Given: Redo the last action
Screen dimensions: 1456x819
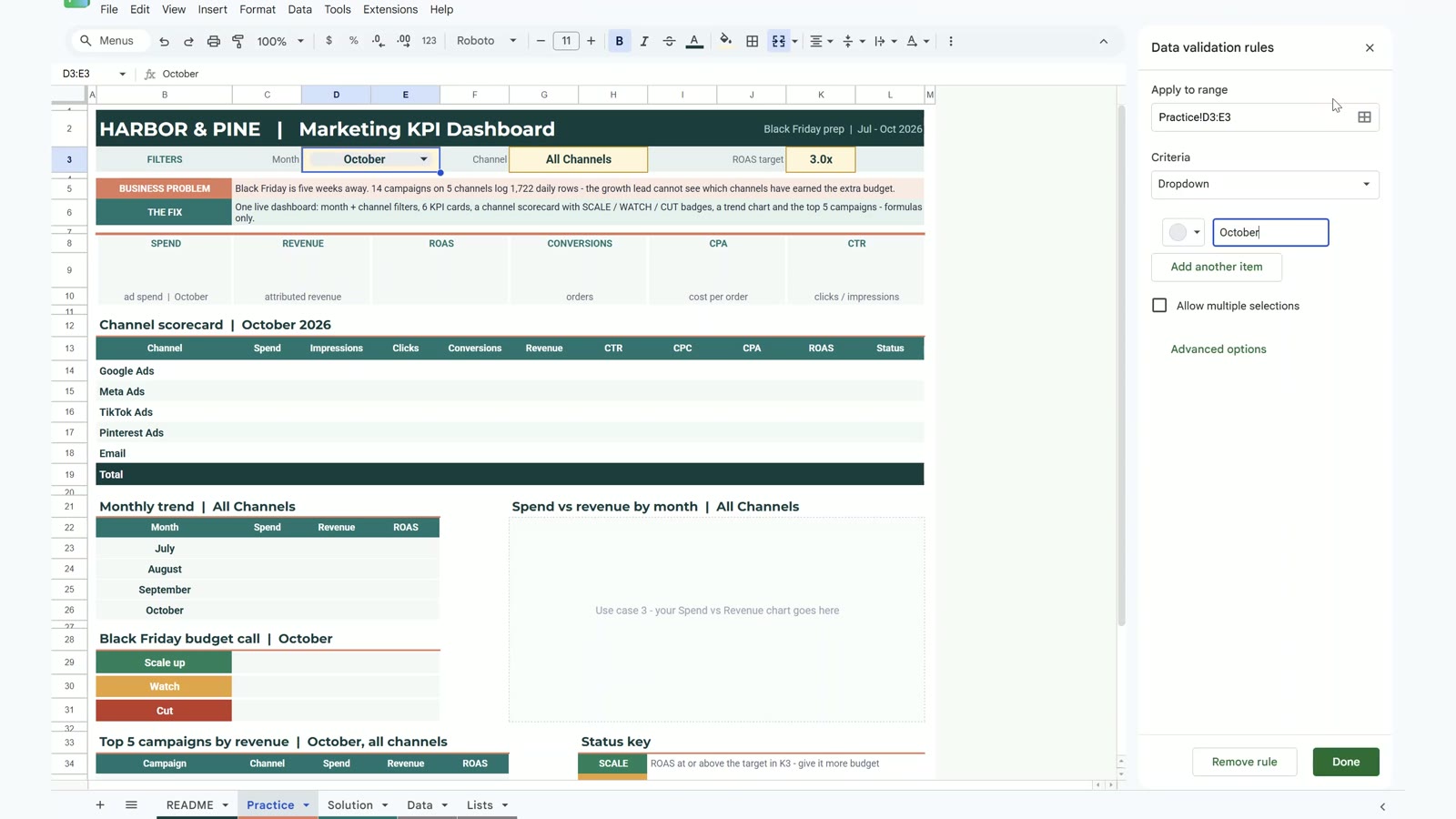Looking at the screenshot, I should pos(188,41).
